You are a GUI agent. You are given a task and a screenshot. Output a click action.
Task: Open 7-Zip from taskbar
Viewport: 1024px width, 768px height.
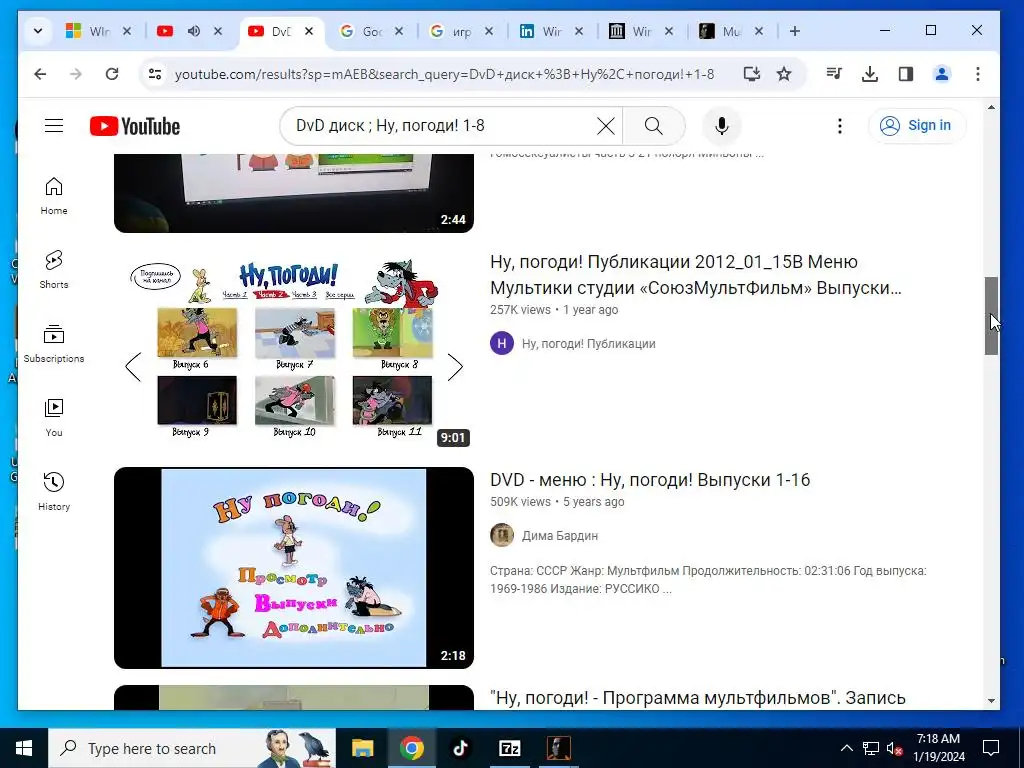pyautogui.click(x=509, y=748)
